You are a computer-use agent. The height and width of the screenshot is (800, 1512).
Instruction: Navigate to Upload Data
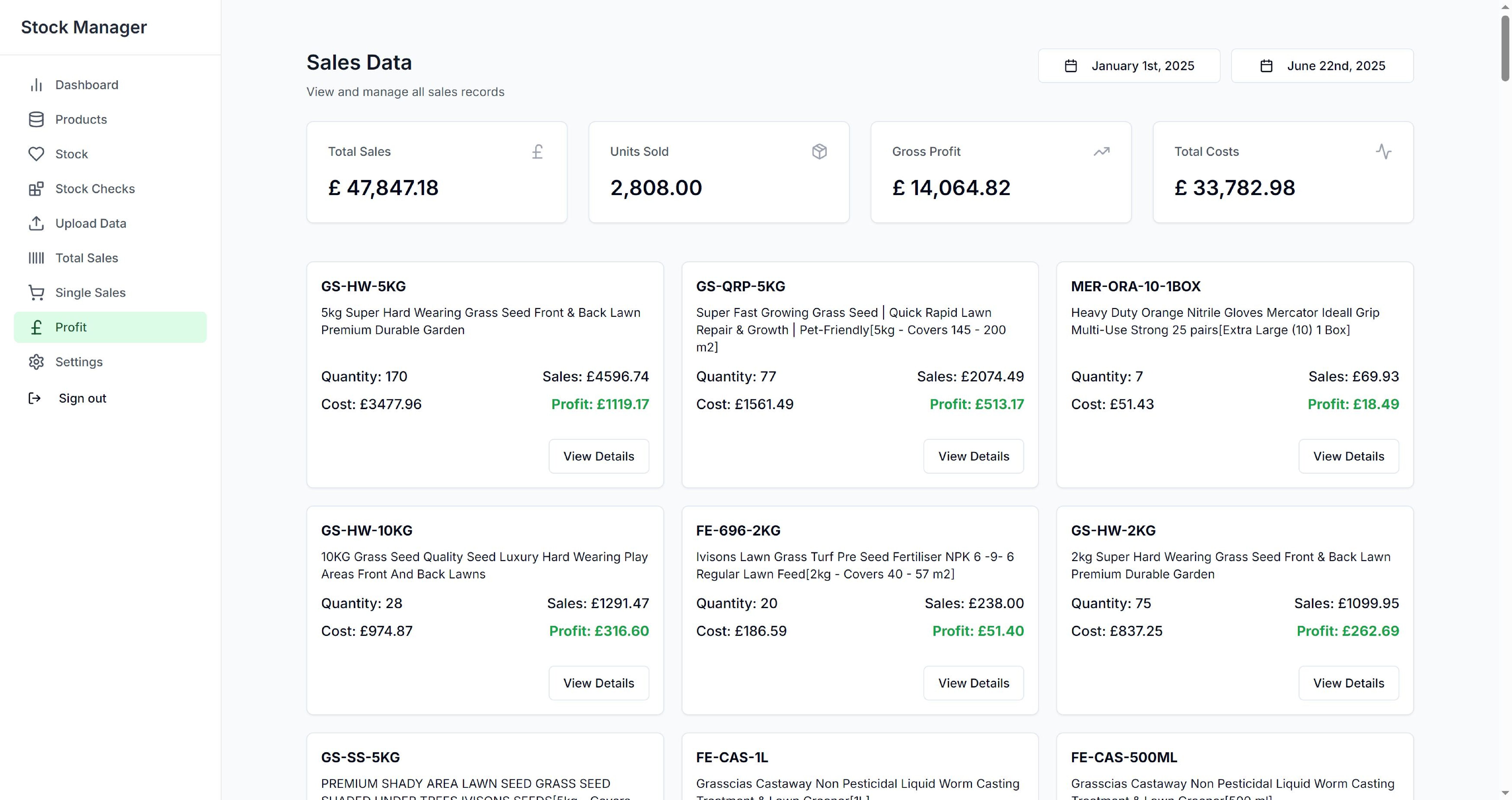pyautogui.click(x=110, y=223)
